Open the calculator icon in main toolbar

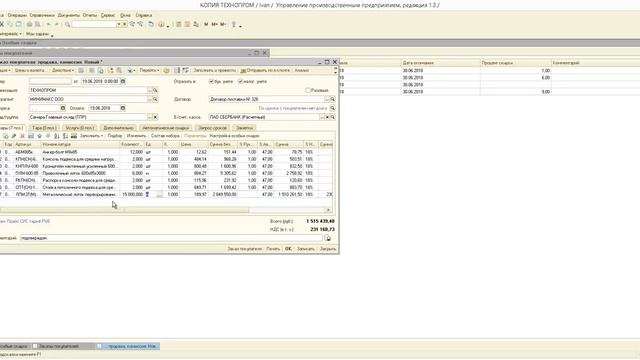click(x=179, y=24)
